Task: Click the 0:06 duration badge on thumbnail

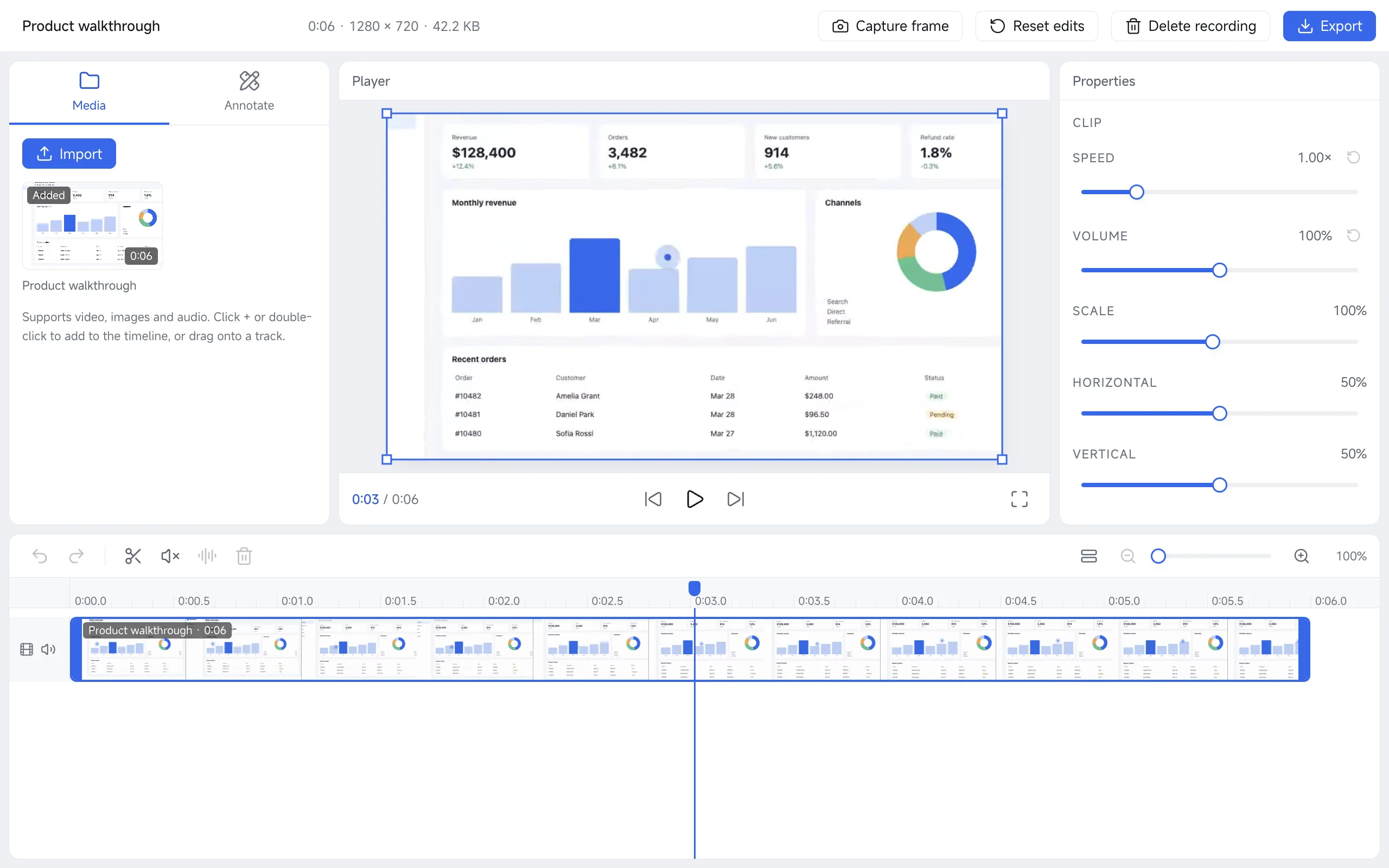Action: [141, 256]
